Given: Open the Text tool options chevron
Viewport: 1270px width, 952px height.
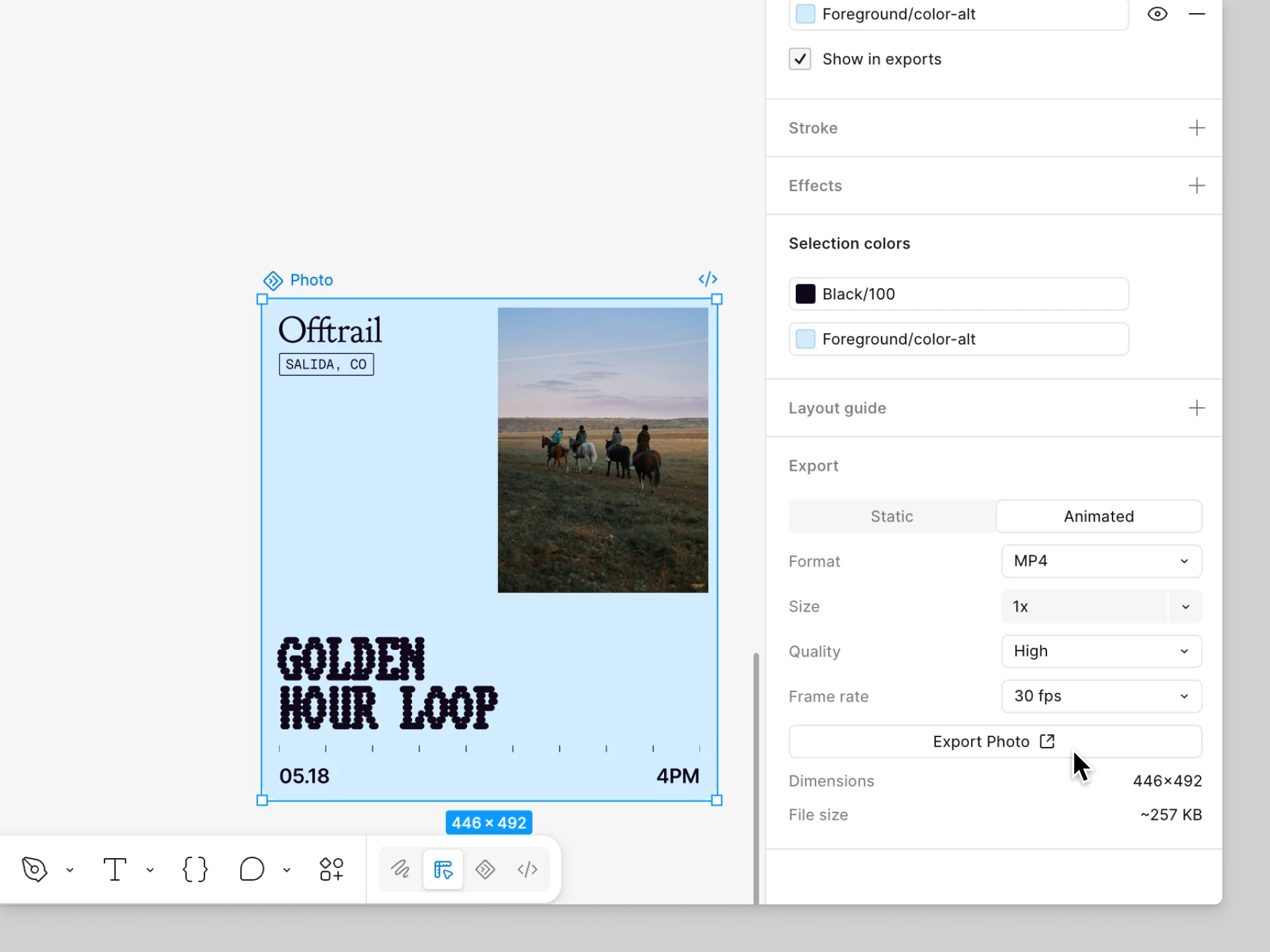Looking at the screenshot, I should [x=150, y=870].
